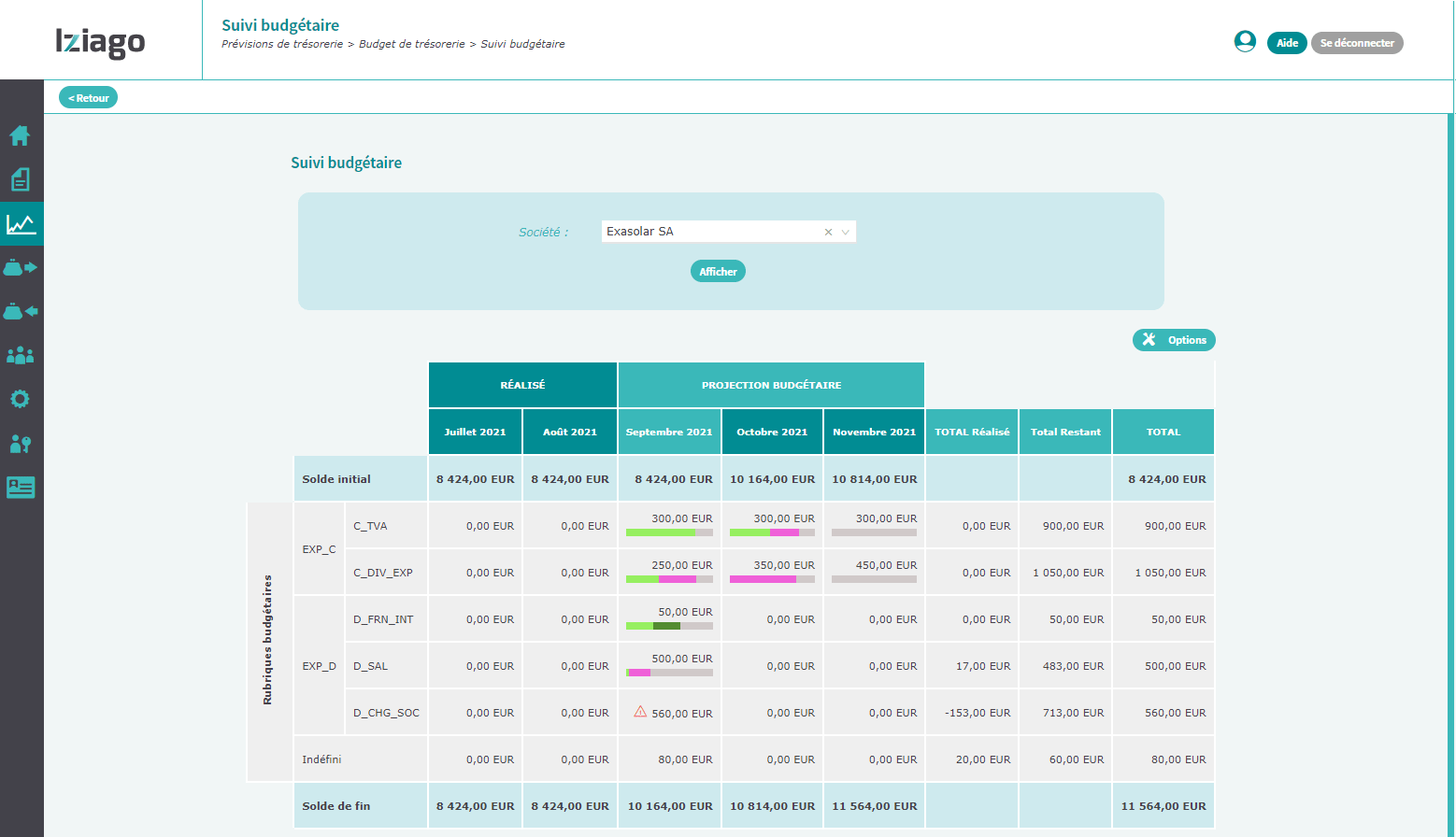This screenshot has width=1456, height=837.
Task: Click the Société Exasolar SA field
Action: click(x=728, y=232)
